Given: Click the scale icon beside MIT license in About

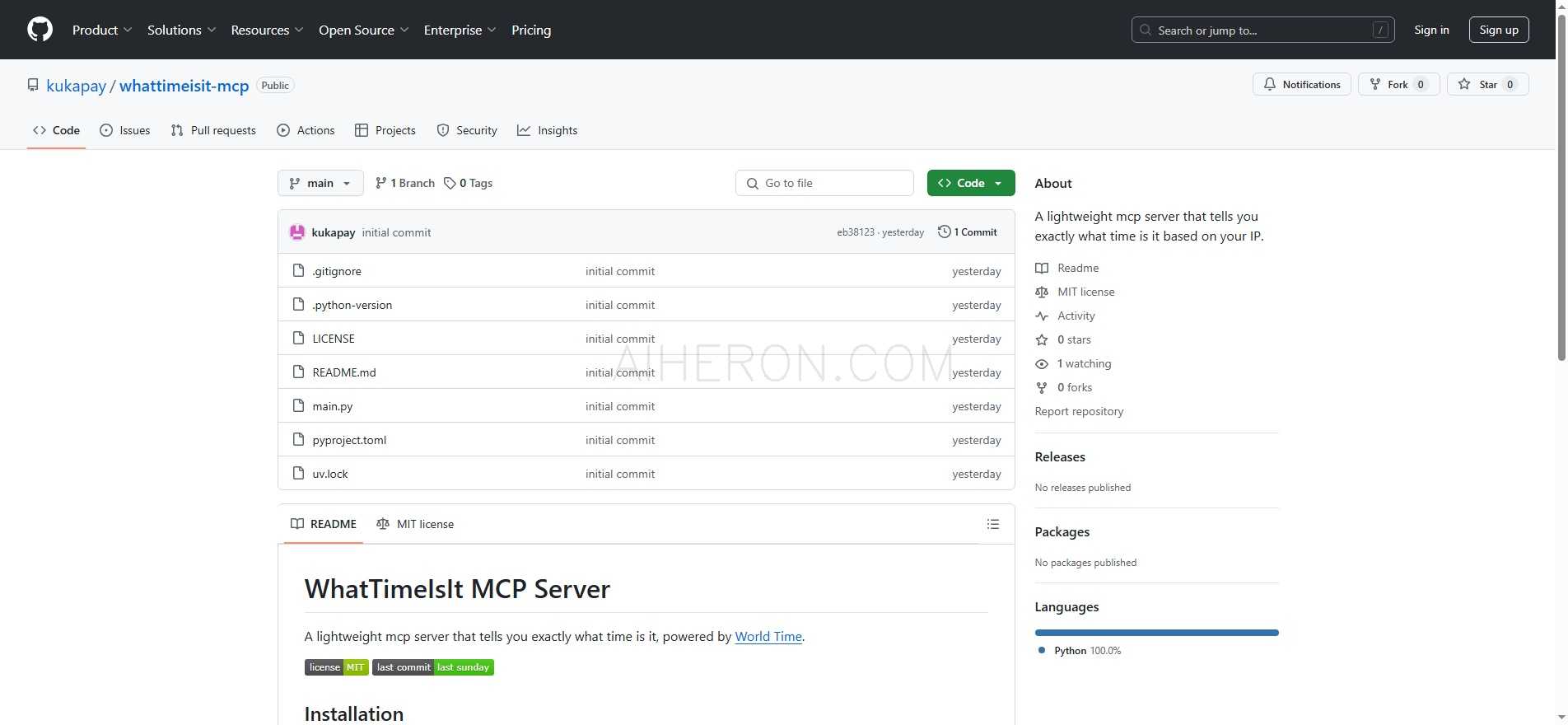Looking at the screenshot, I should click(1042, 292).
